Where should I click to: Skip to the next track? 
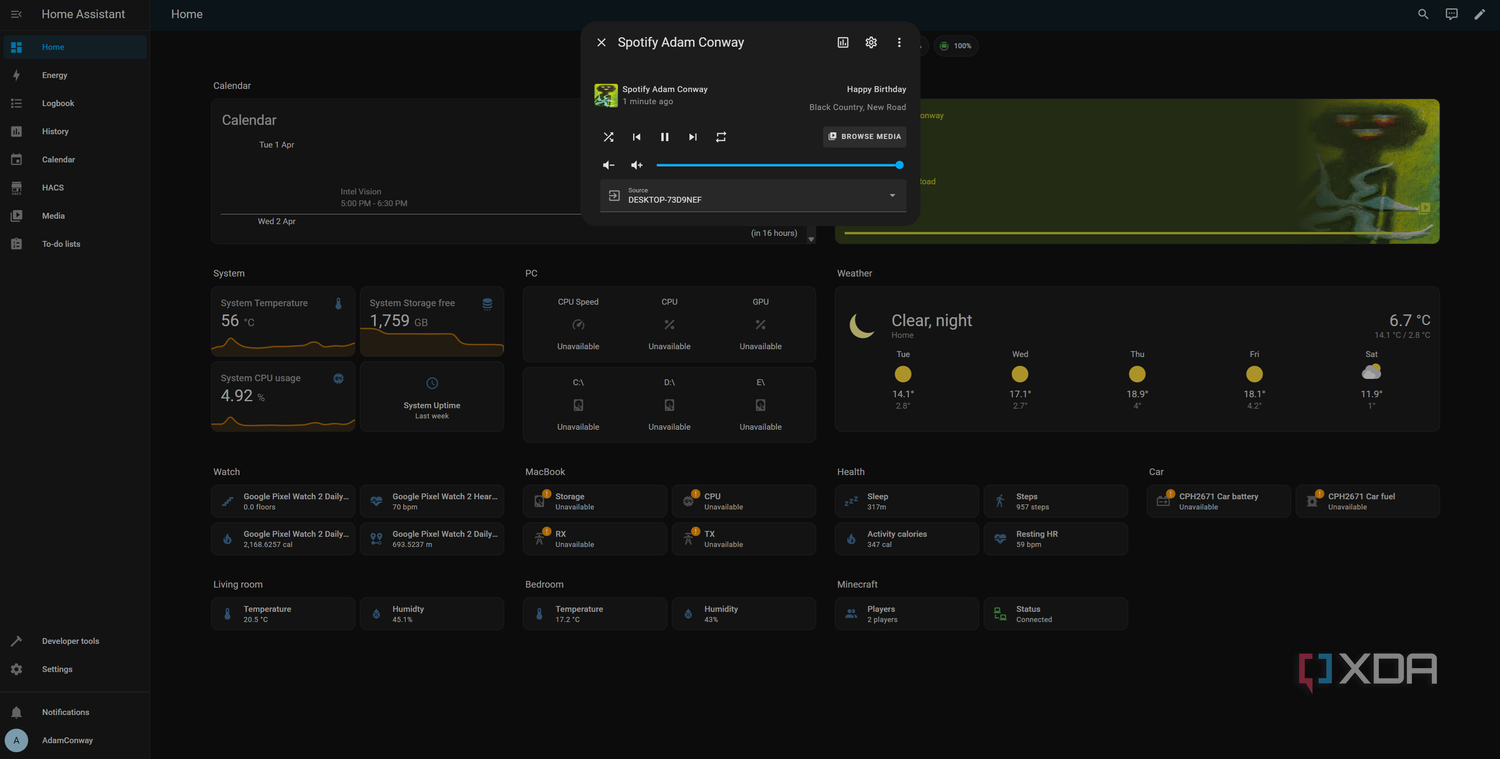692,137
